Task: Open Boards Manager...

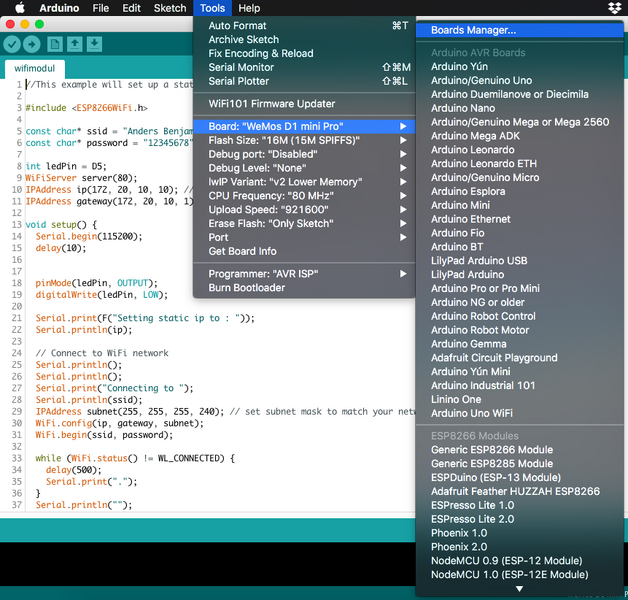Action: (x=519, y=30)
